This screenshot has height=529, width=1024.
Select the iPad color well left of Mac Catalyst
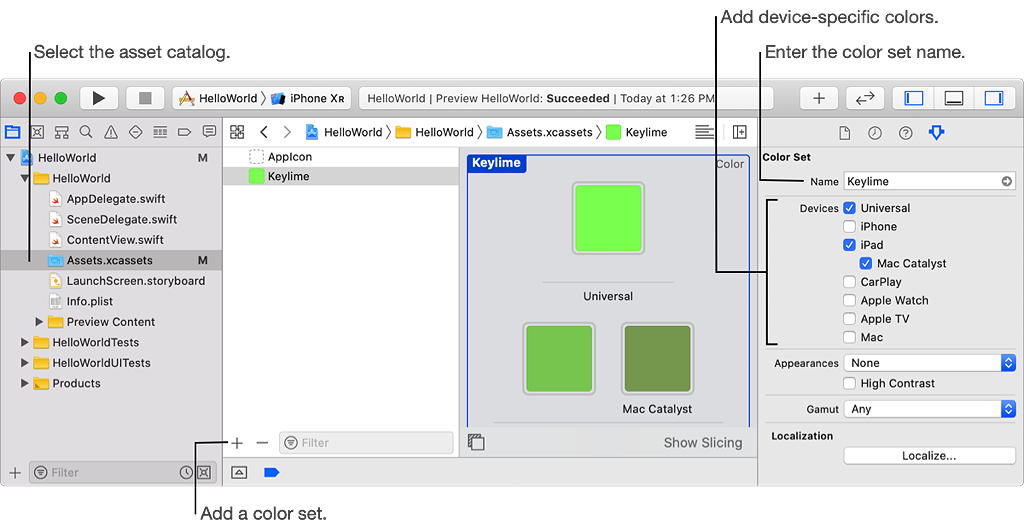click(x=559, y=359)
